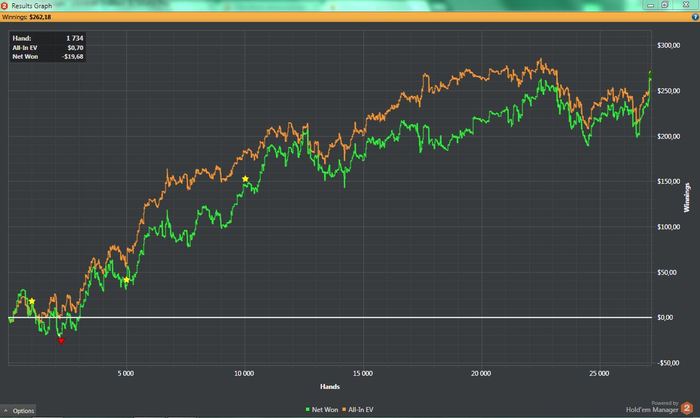Click the help icon in orange bar
Viewport: 700px width, 418px height.
pos(695,17)
